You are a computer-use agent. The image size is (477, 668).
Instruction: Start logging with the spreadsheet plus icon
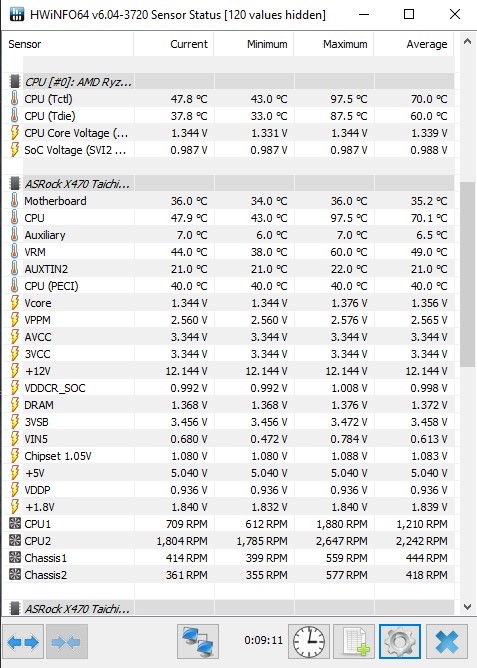(354, 642)
